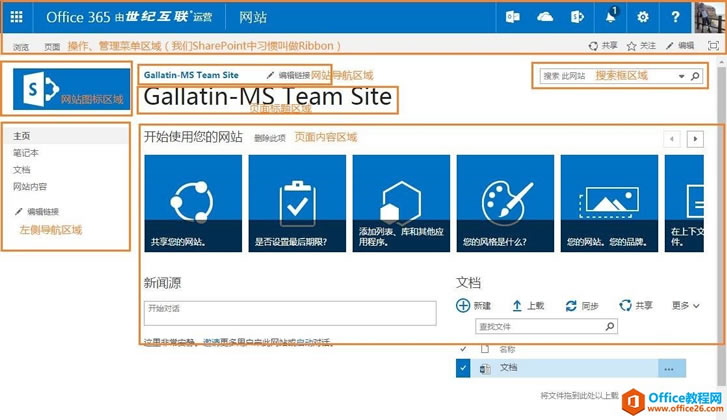
Task: View notifications bell icon
Action: [x=611, y=17]
